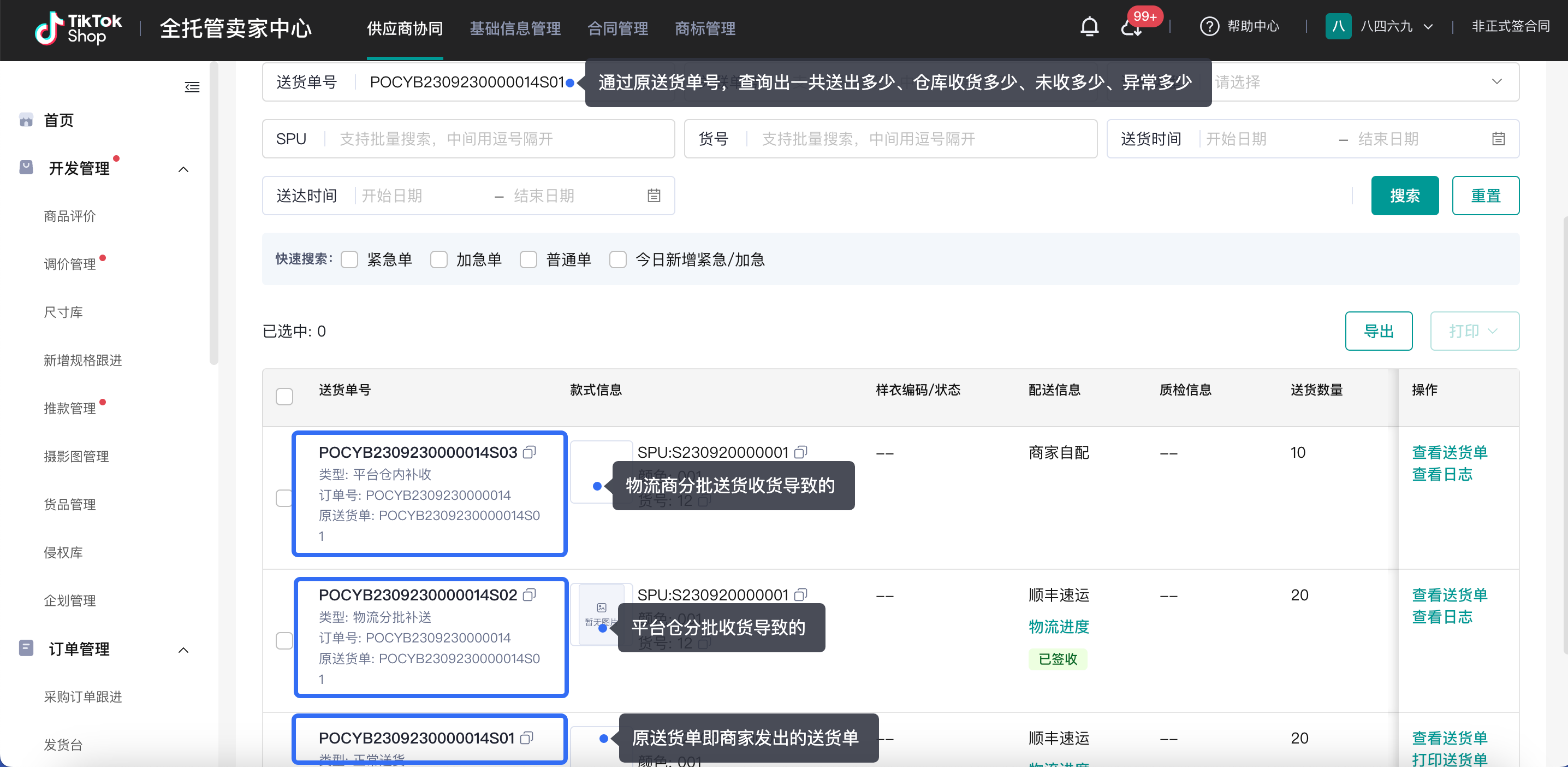
Task: Open 采购订单跟进 in the sidebar
Action: pos(83,697)
